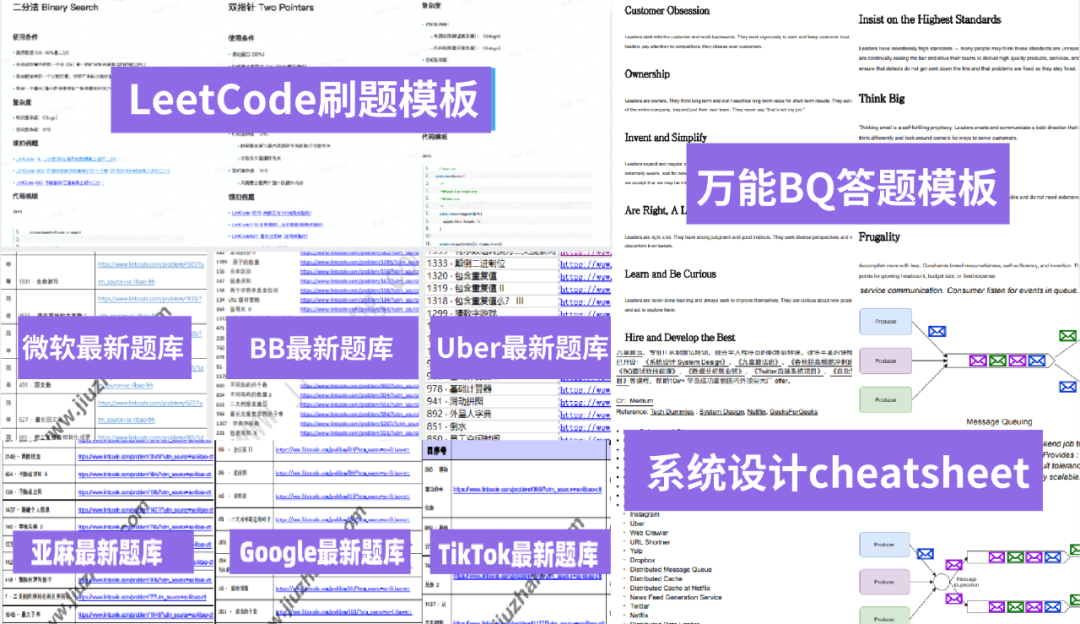Select row 1318 · 包含重复值么? III
1080x624 pixels.
pyautogui.click(x=492, y=301)
